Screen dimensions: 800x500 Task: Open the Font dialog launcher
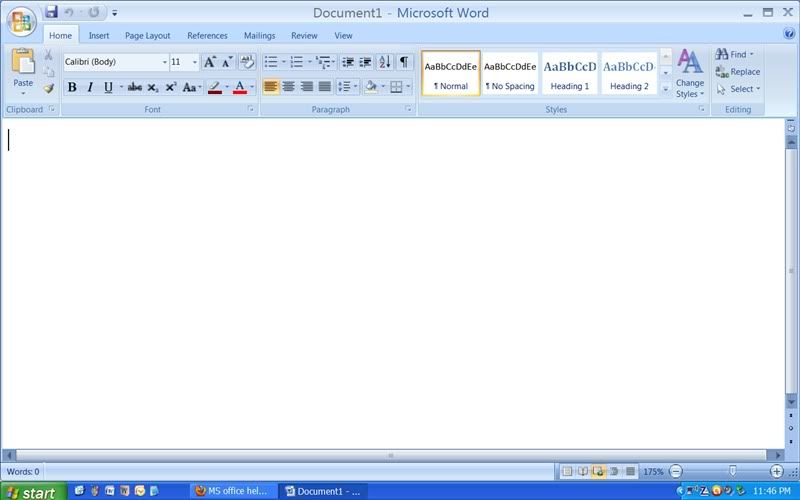coord(251,109)
